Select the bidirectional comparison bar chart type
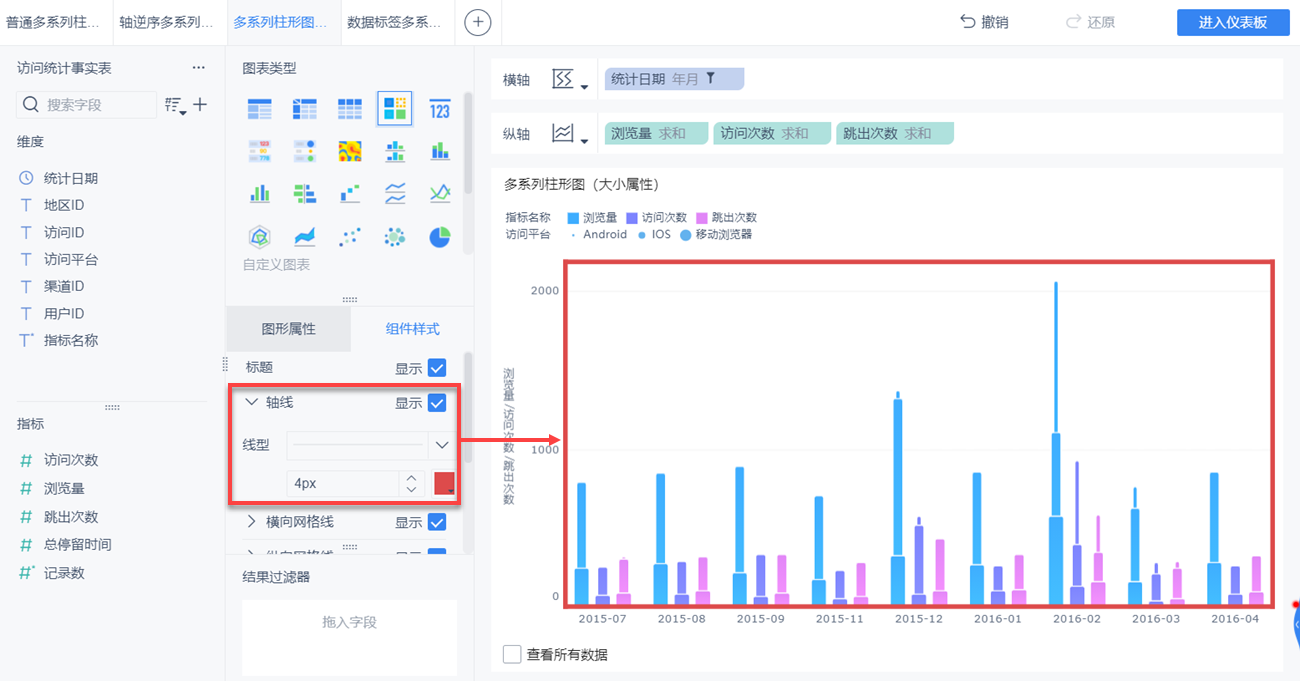 point(305,193)
